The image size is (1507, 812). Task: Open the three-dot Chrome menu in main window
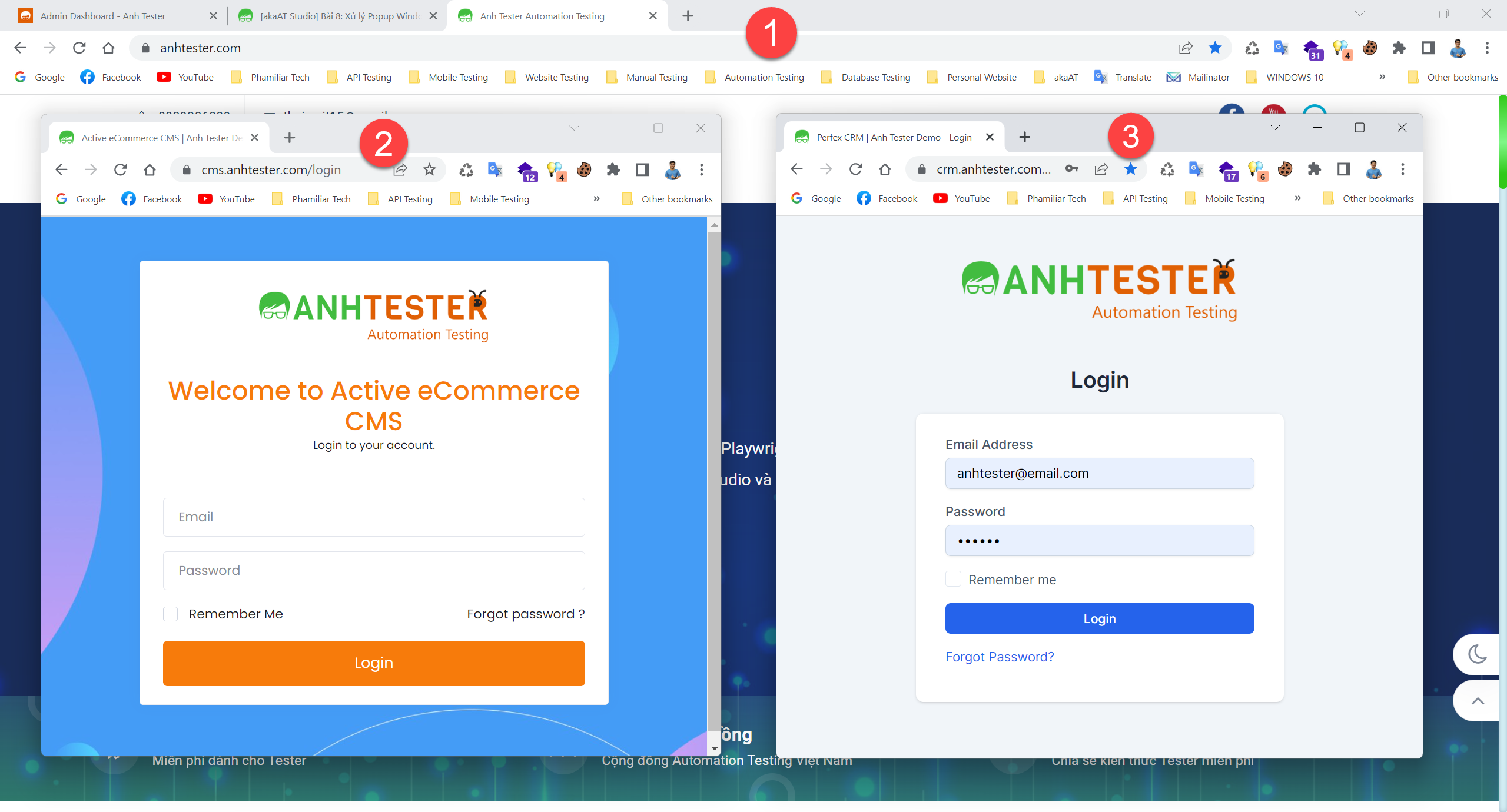pos(1487,48)
